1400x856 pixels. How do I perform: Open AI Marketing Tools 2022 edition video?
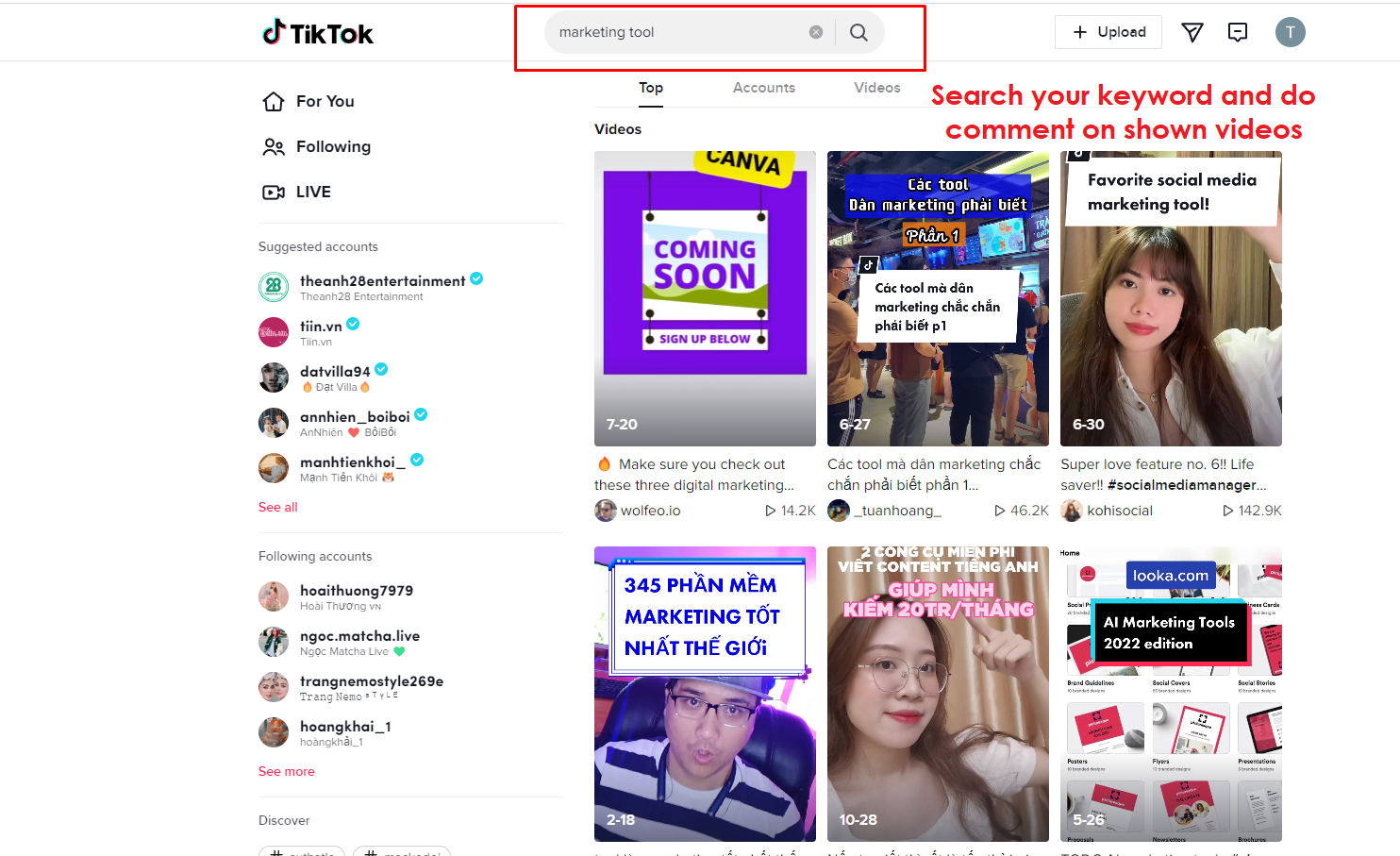1171,694
